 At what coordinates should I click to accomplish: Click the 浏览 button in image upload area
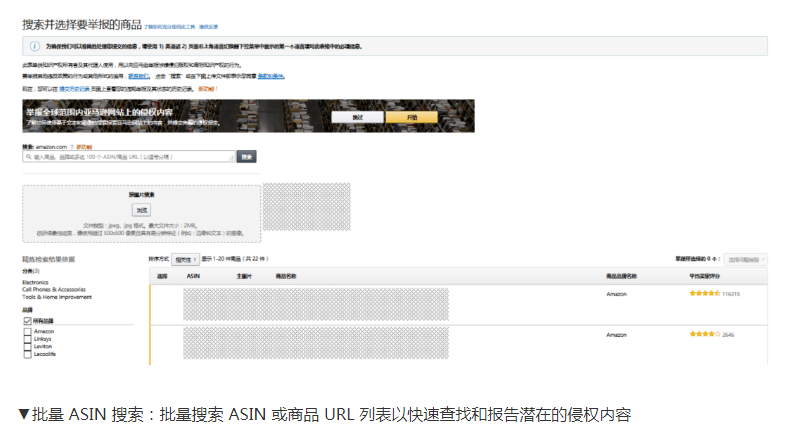pos(141,210)
